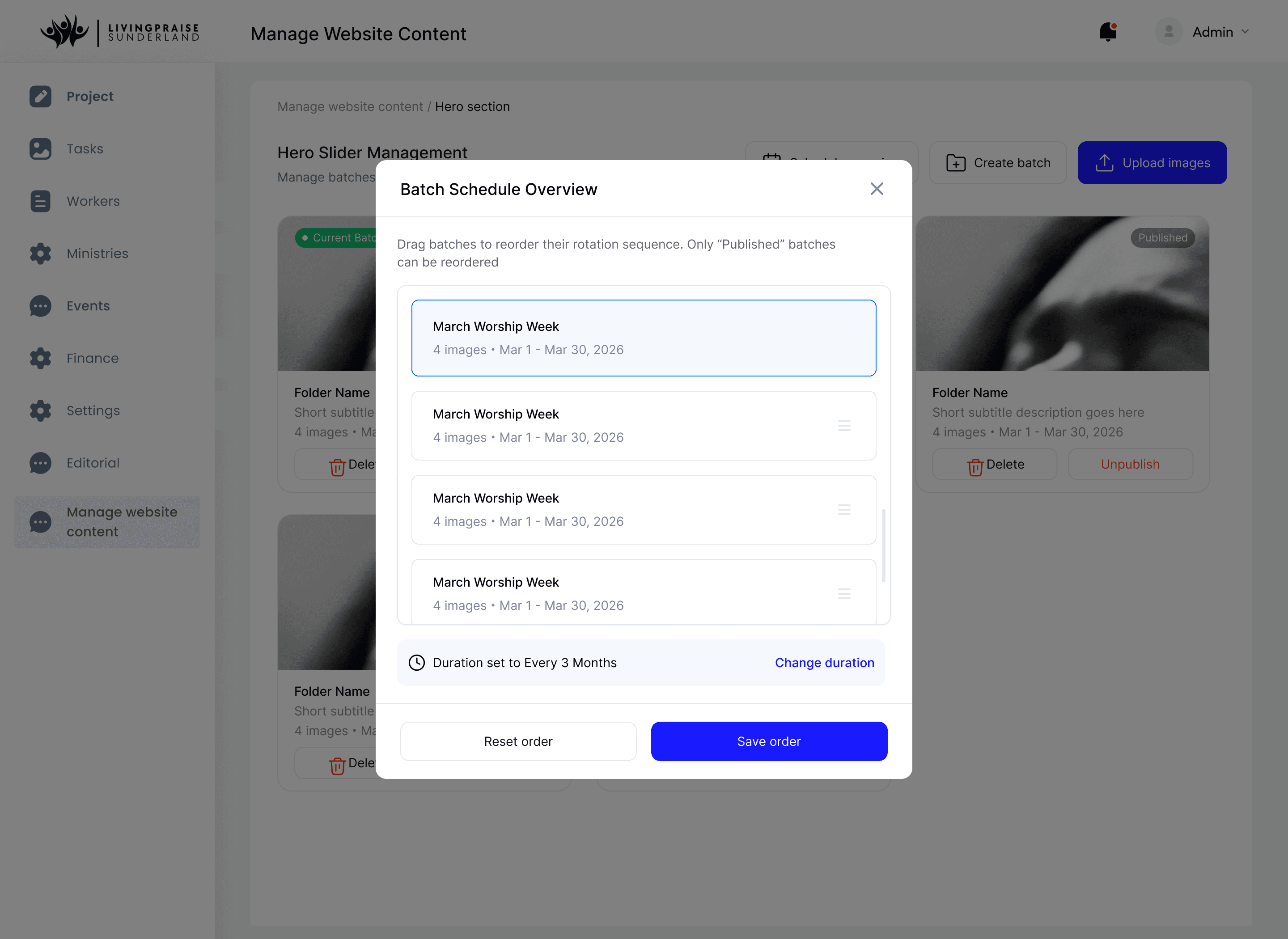Click the Tasks image icon in sidebar
Viewport: 1288px width, 939px height.
pos(40,149)
